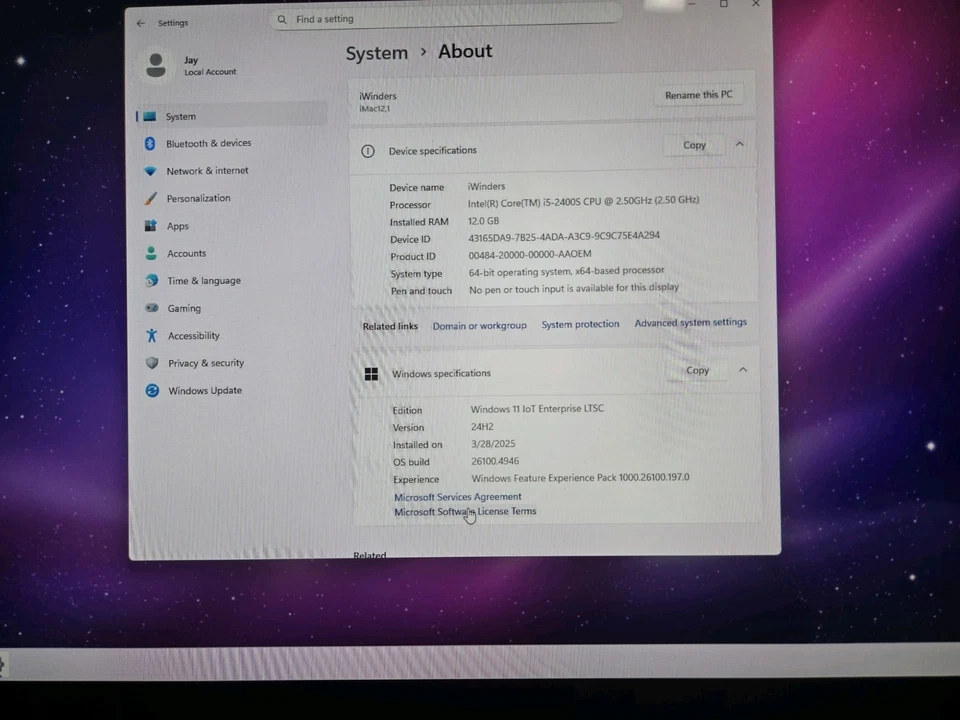The image size is (960, 720).
Task: Click the back arrow in Settings
Action: 140,22
